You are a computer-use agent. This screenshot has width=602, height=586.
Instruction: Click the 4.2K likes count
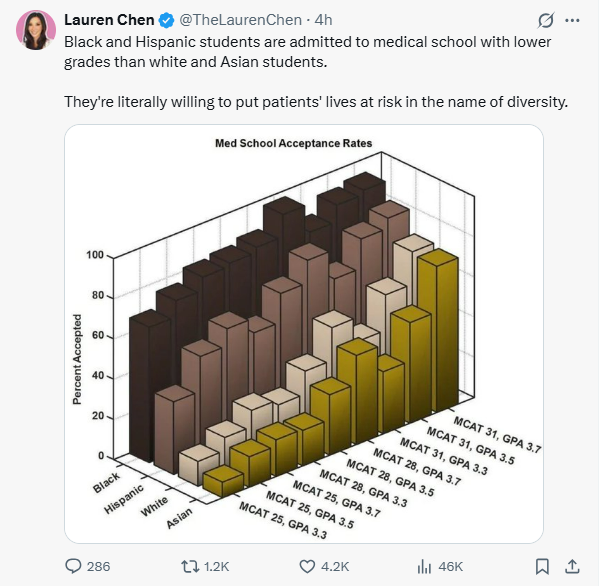click(335, 566)
